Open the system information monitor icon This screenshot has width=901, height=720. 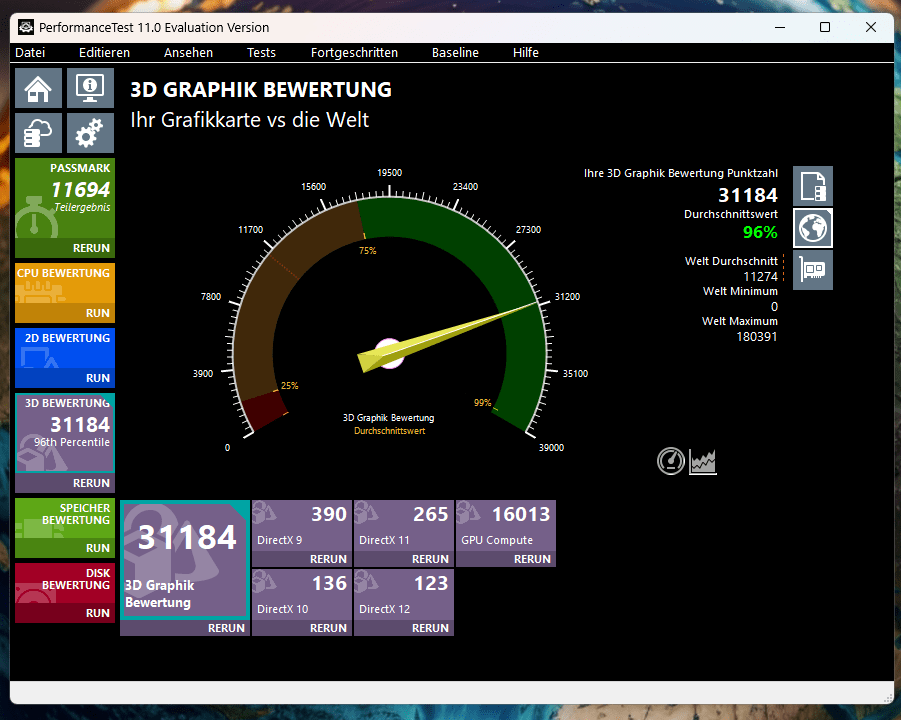point(90,88)
